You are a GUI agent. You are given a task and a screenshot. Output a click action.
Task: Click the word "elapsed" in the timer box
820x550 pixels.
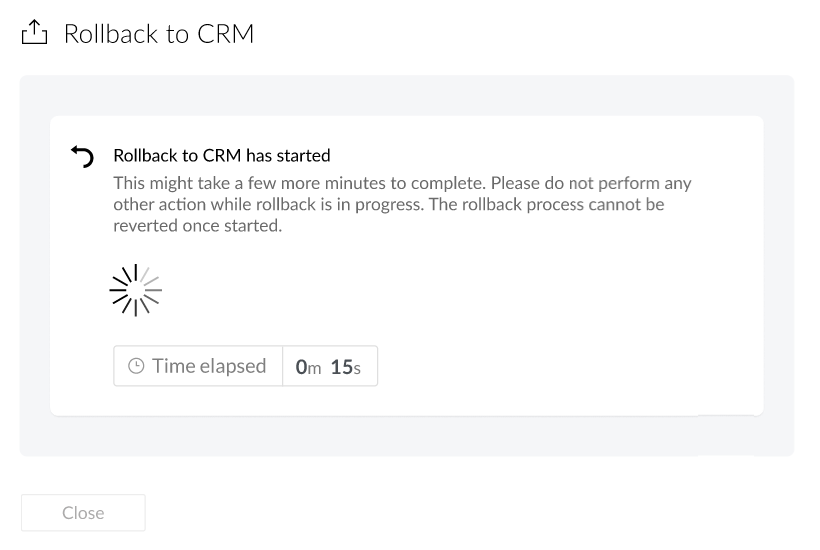[234, 366]
